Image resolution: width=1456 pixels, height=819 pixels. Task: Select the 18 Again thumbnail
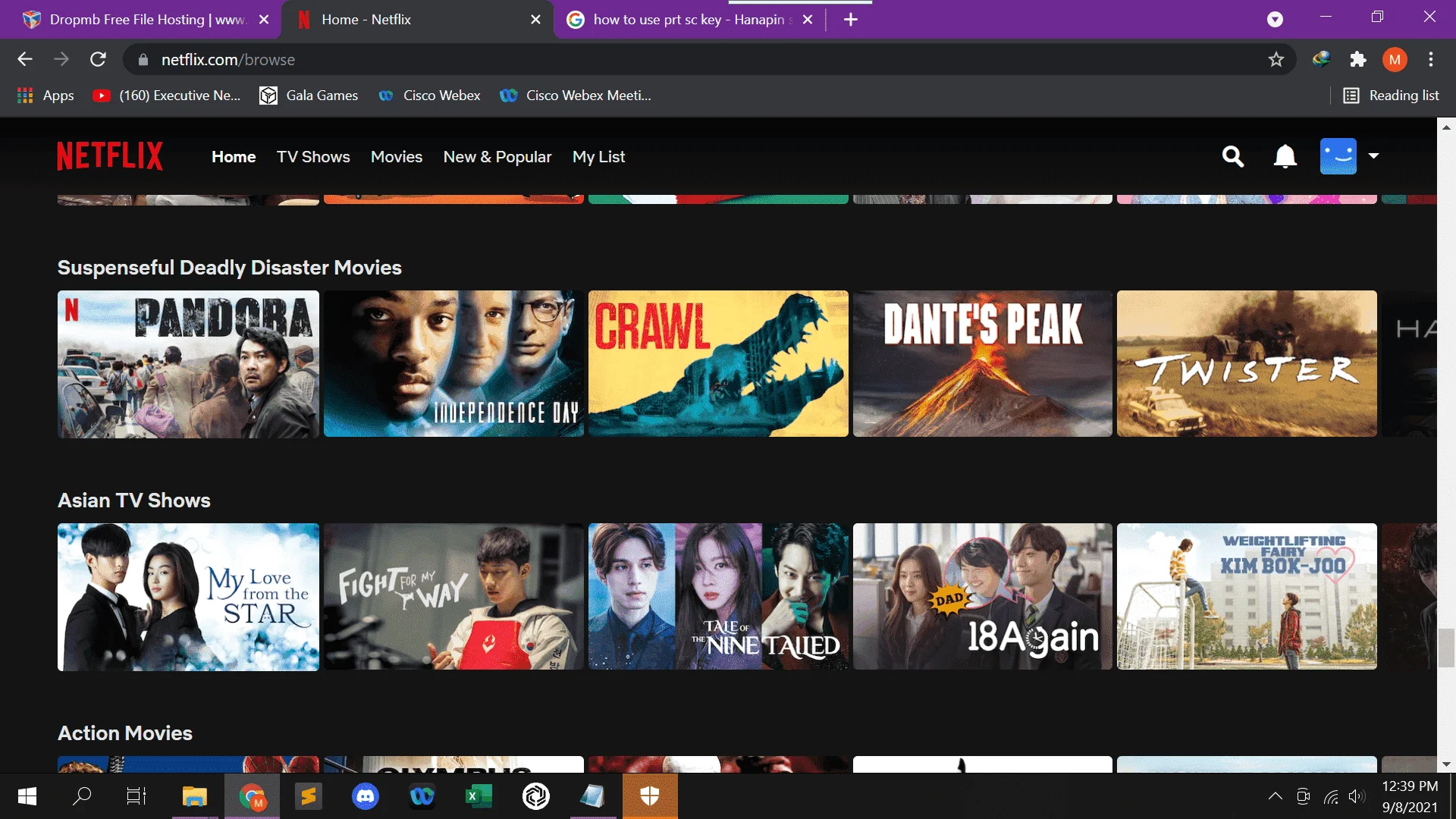point(983,597)
